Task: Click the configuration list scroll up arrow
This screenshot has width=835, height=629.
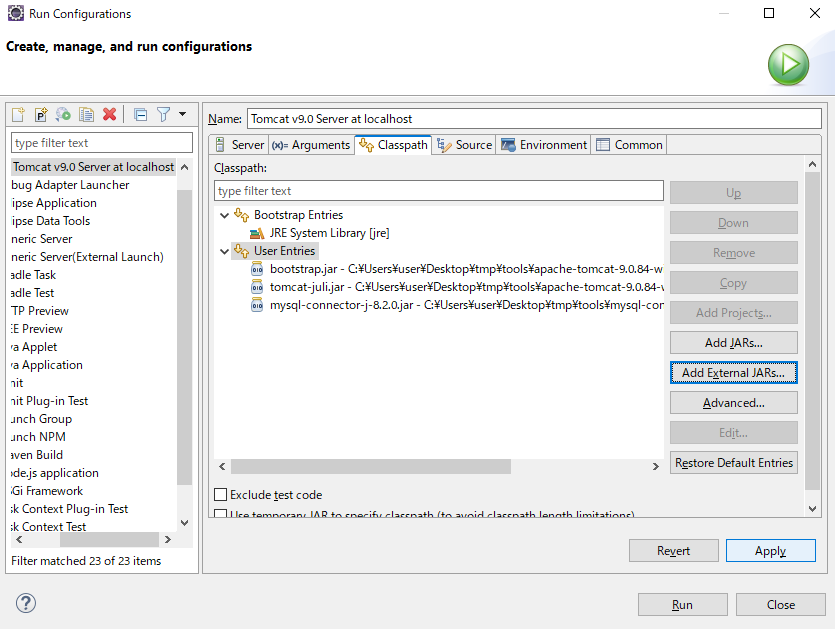Action: pos(185,167)
